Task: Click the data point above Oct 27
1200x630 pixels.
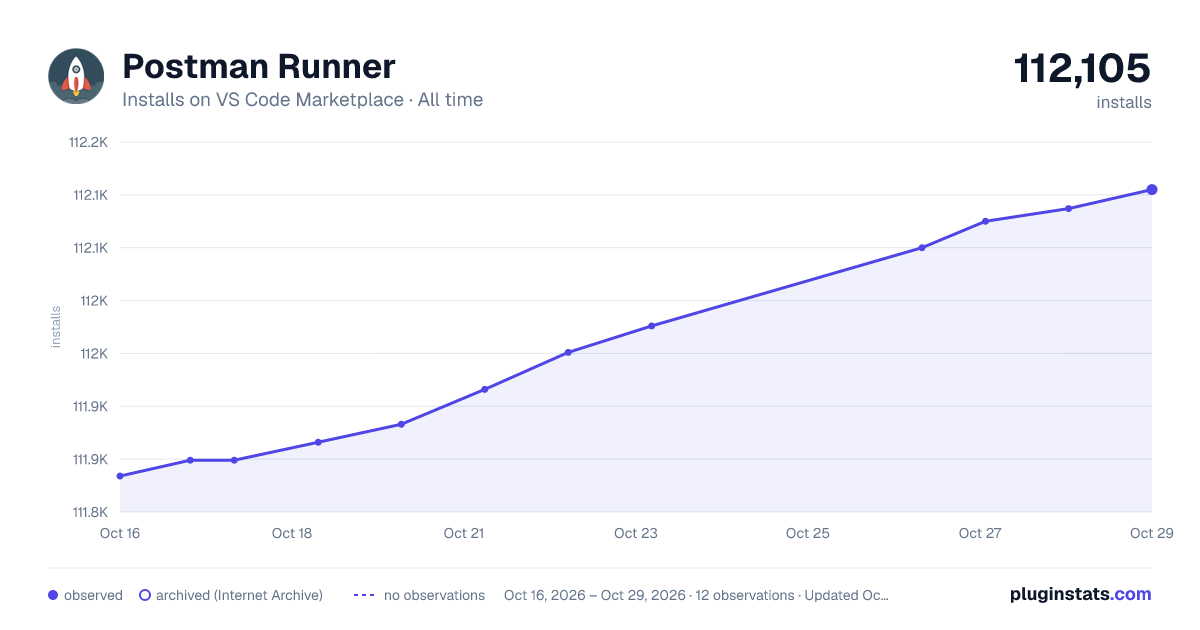Action: (985, 221)
